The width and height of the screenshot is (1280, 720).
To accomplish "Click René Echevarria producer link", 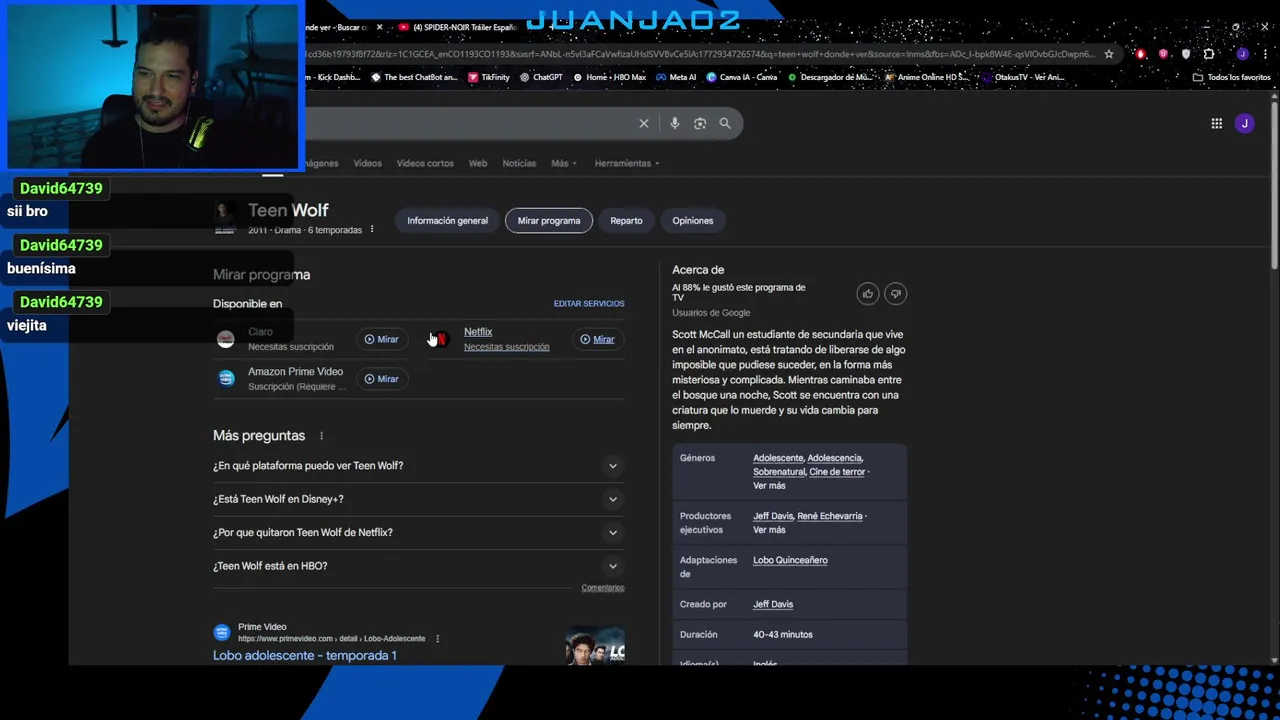I will [830, 516].
